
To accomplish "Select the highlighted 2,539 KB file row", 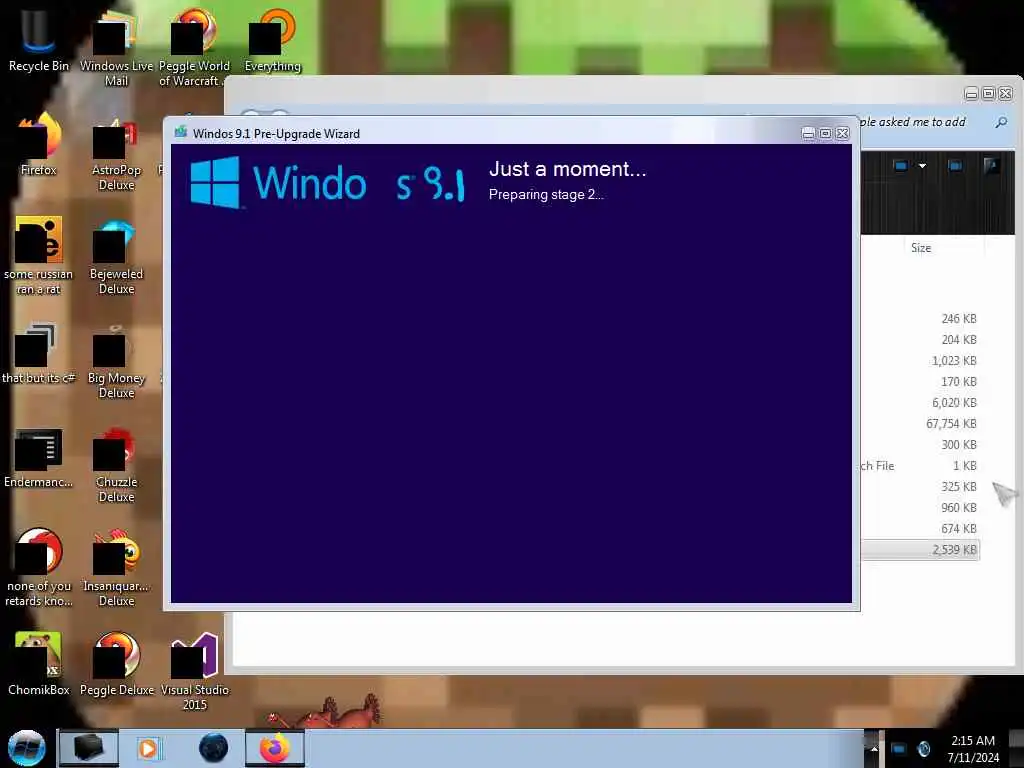I will pos(920,549).
